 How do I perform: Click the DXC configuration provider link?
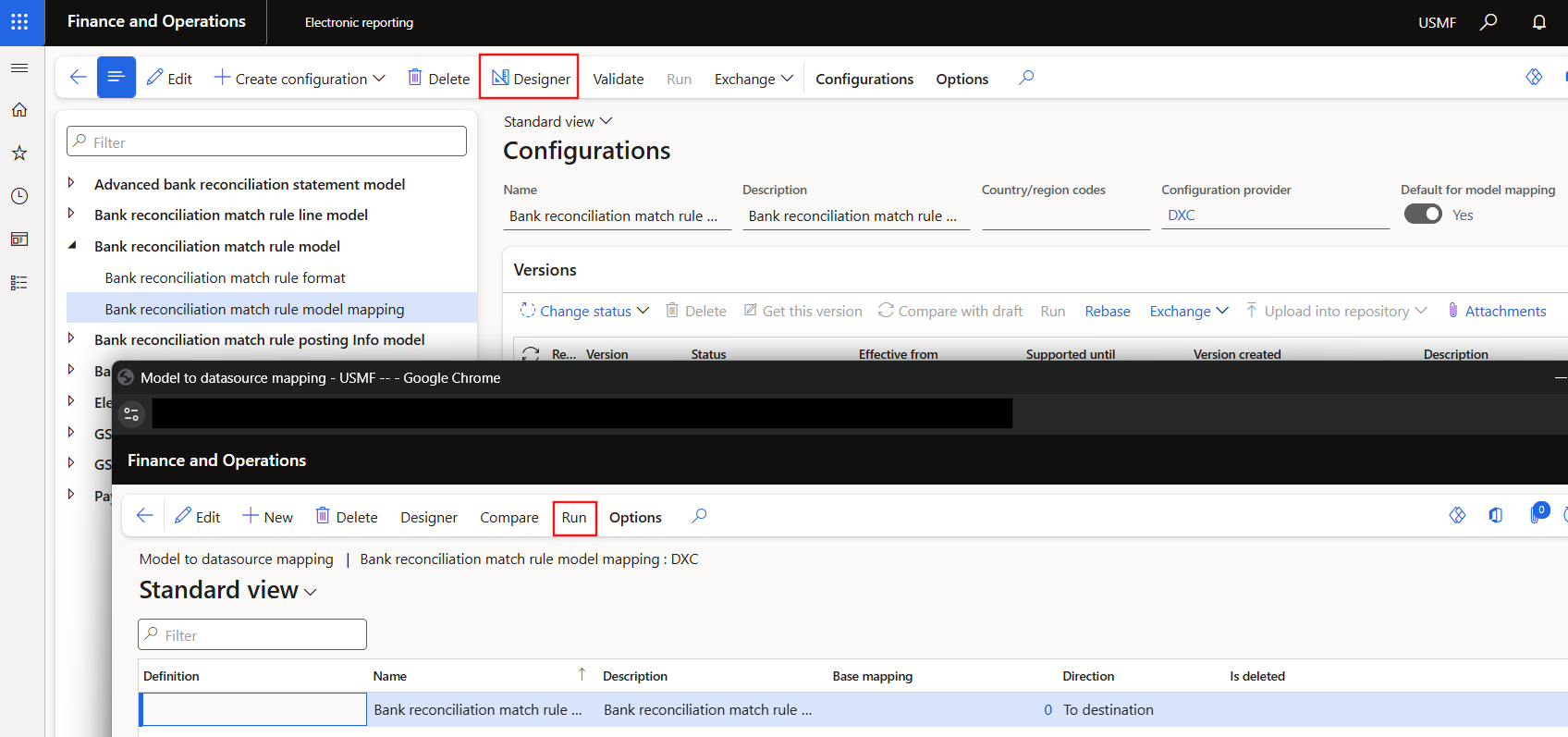click(x=1181, y=215)
